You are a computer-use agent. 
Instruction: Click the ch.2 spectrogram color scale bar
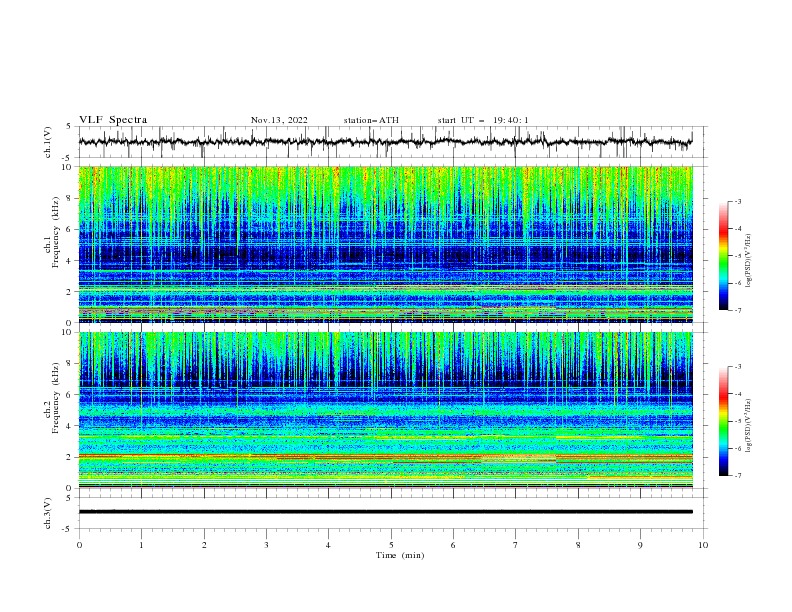[x=723, y=421]
